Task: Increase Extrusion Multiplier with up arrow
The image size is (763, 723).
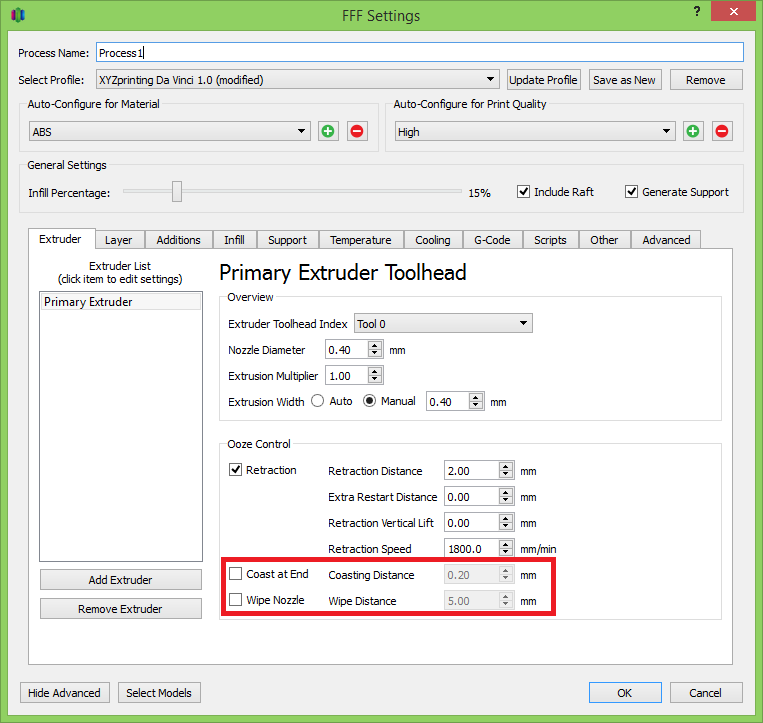Action: 375,371
